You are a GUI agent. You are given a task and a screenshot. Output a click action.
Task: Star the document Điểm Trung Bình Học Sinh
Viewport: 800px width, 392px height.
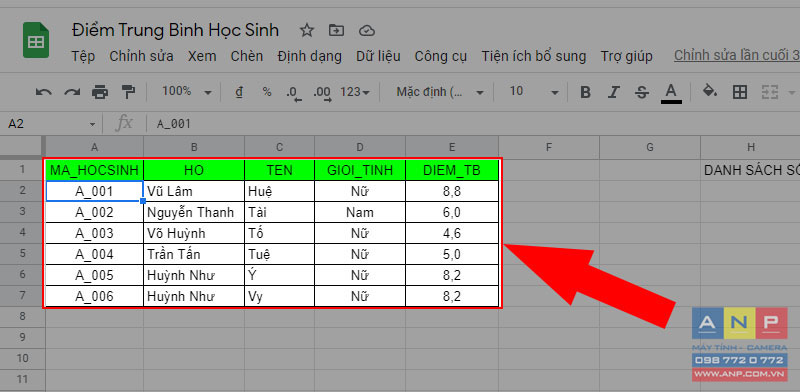(x=306, y=31)
